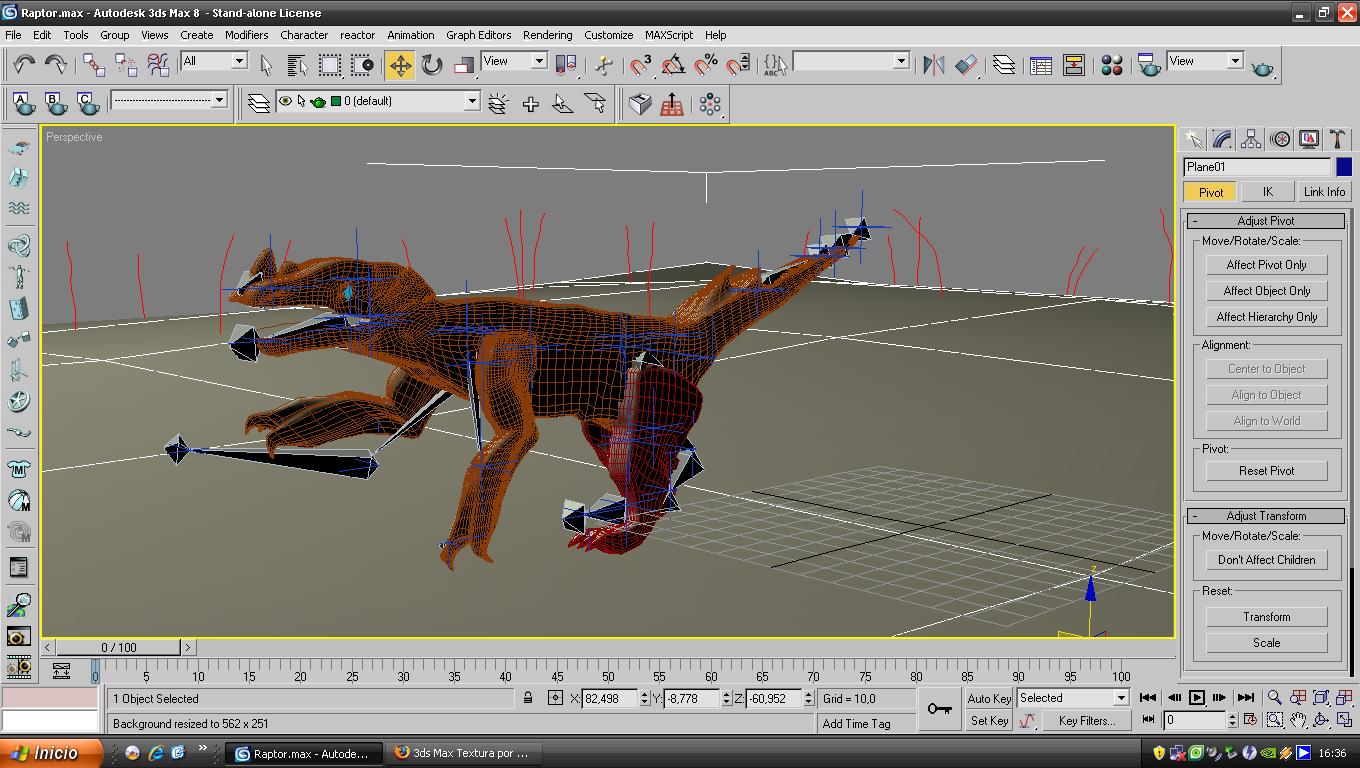The height and width of the screenshot is (768, 1360).
Task: Click the Affect Pivot Only button
Action: 1266,265
